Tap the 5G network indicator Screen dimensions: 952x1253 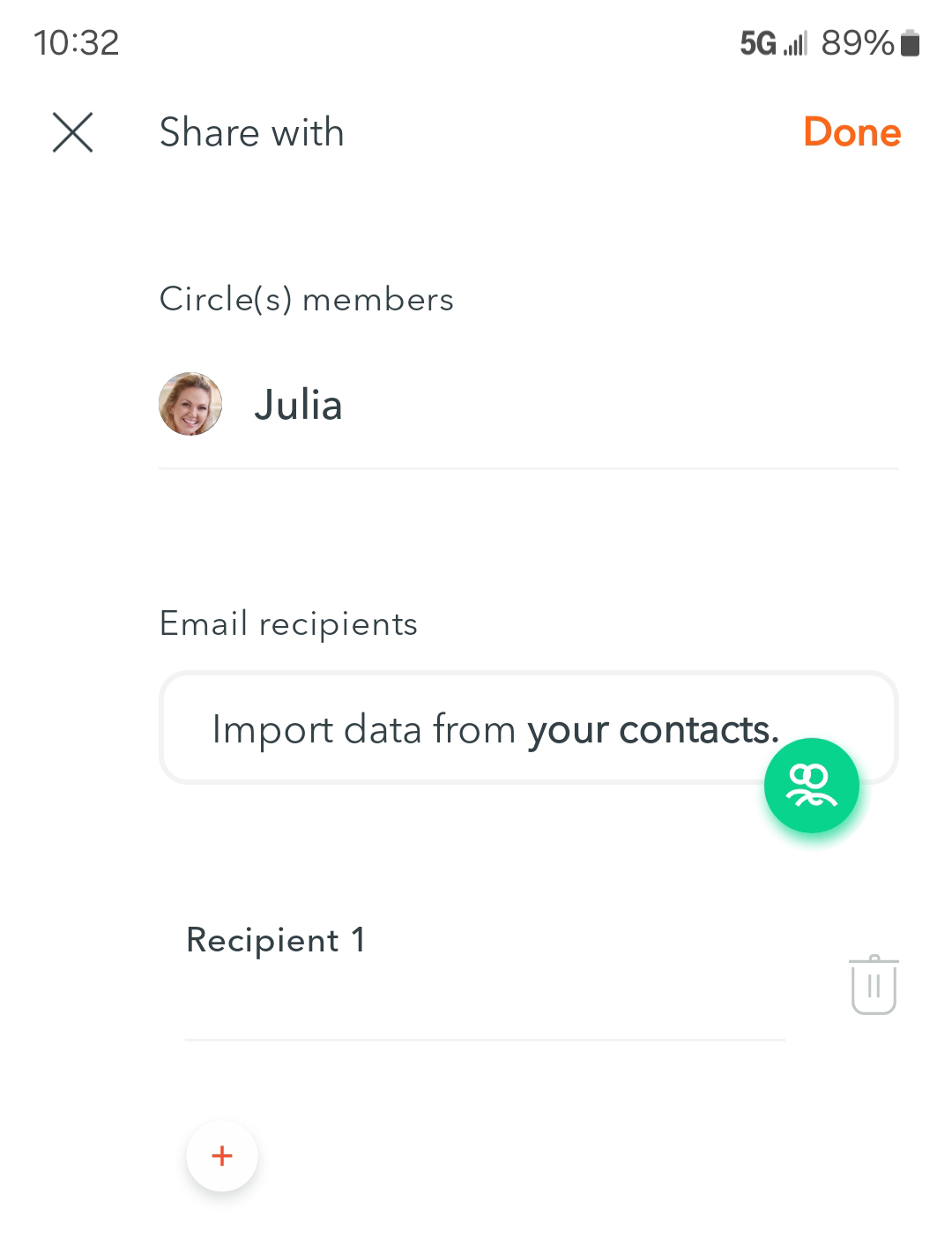tap(758, 42)
